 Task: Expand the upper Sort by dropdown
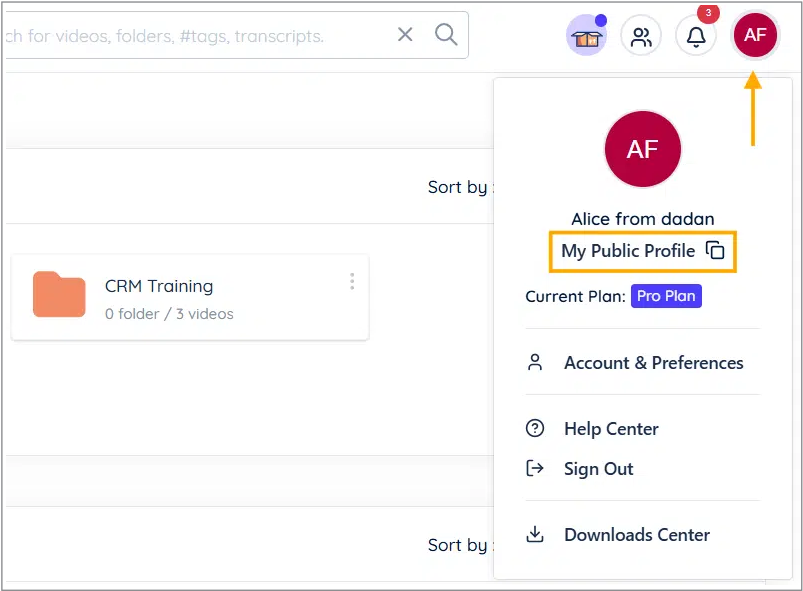[x=459, y=187]
